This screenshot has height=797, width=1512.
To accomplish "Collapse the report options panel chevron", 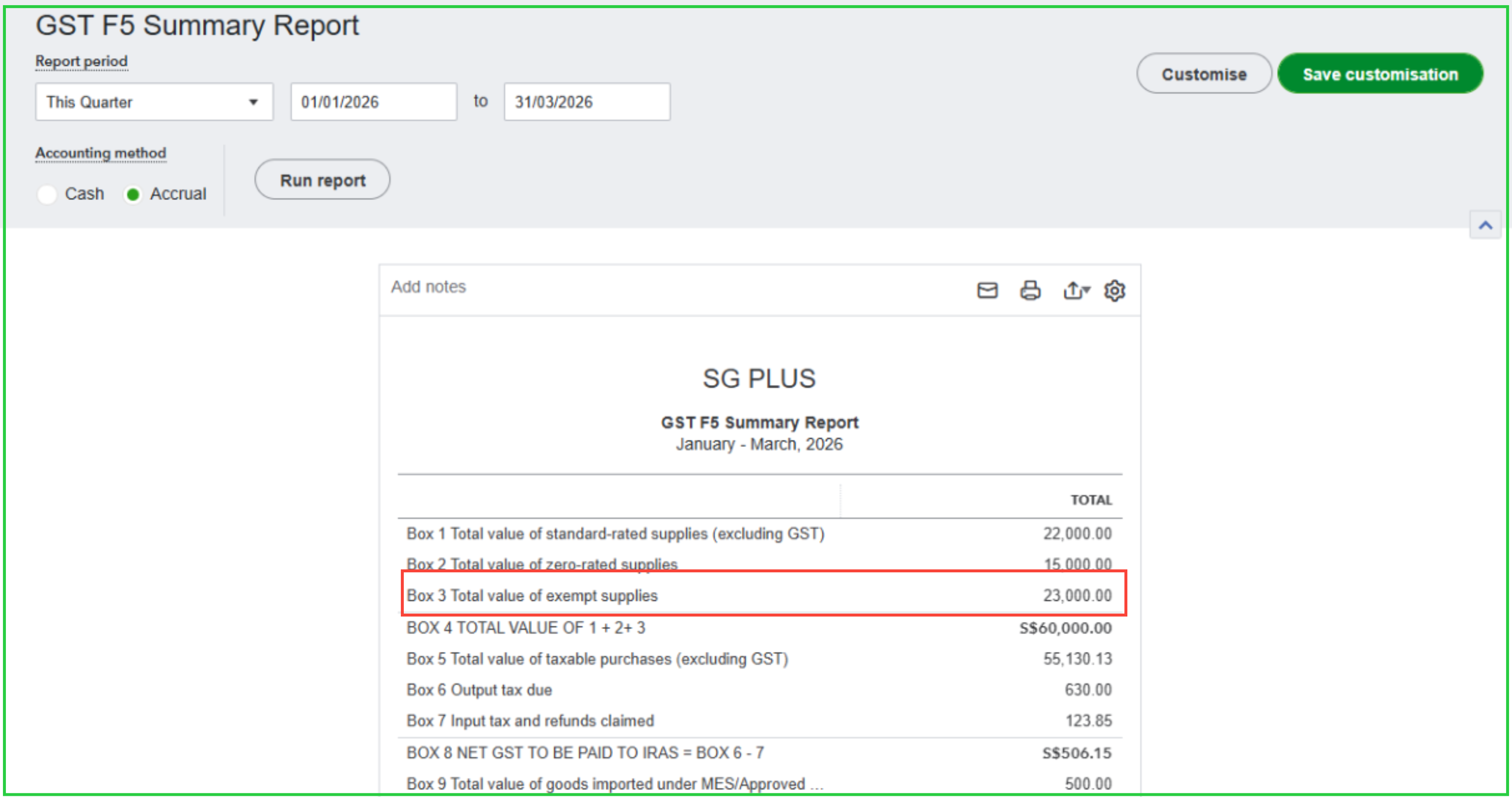I will pos(1485,225).
